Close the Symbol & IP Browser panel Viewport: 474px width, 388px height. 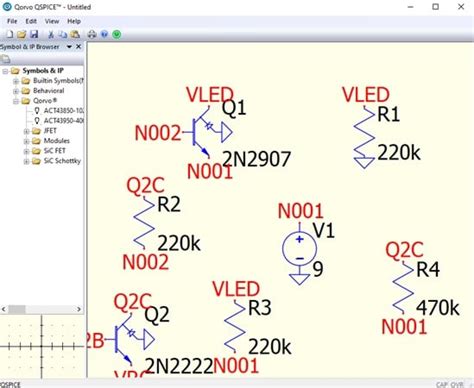pyautogui.click(x=79, y=47)
